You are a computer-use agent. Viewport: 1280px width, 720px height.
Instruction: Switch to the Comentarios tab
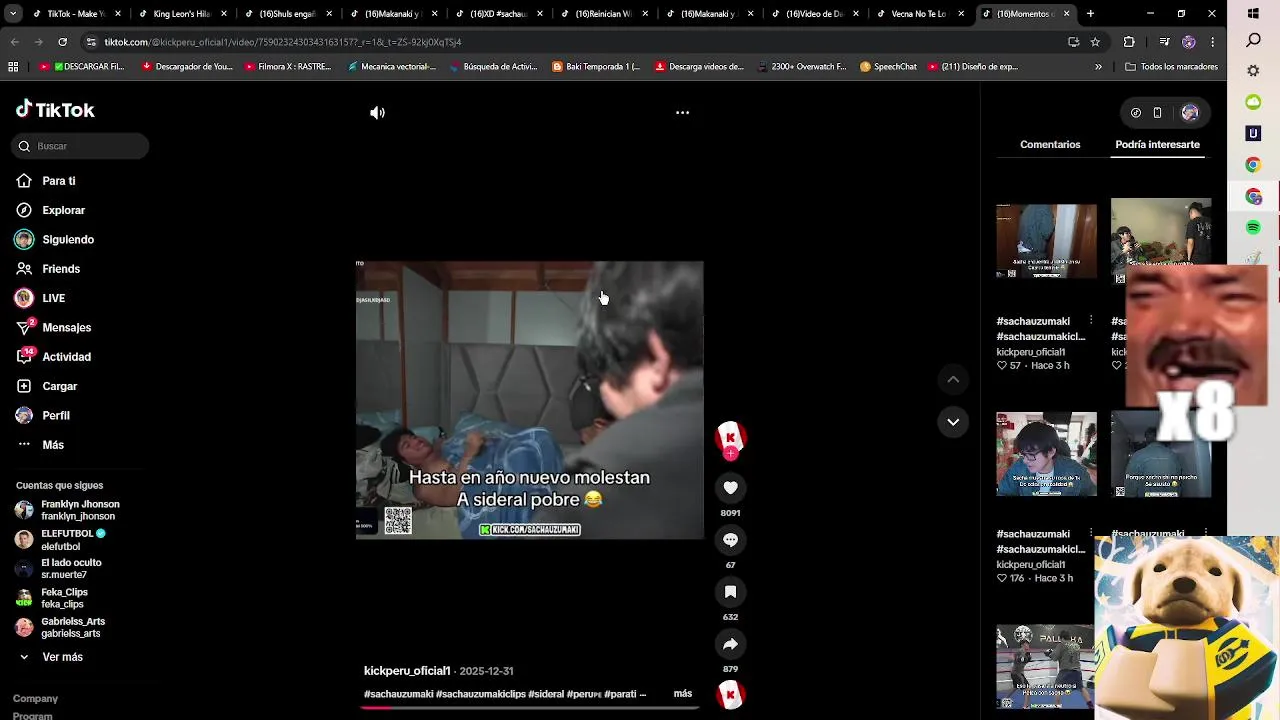1050,145
